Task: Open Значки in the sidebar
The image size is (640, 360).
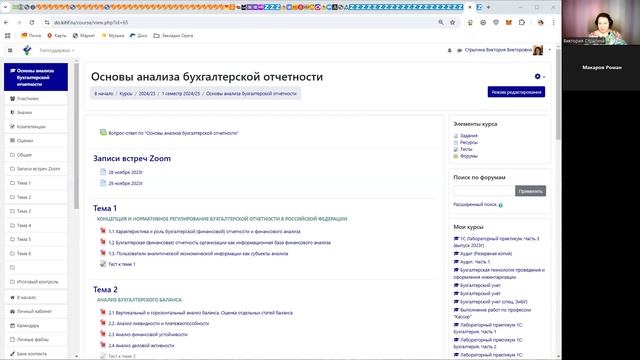Action: pyautogui.click(x=36, y=112)
